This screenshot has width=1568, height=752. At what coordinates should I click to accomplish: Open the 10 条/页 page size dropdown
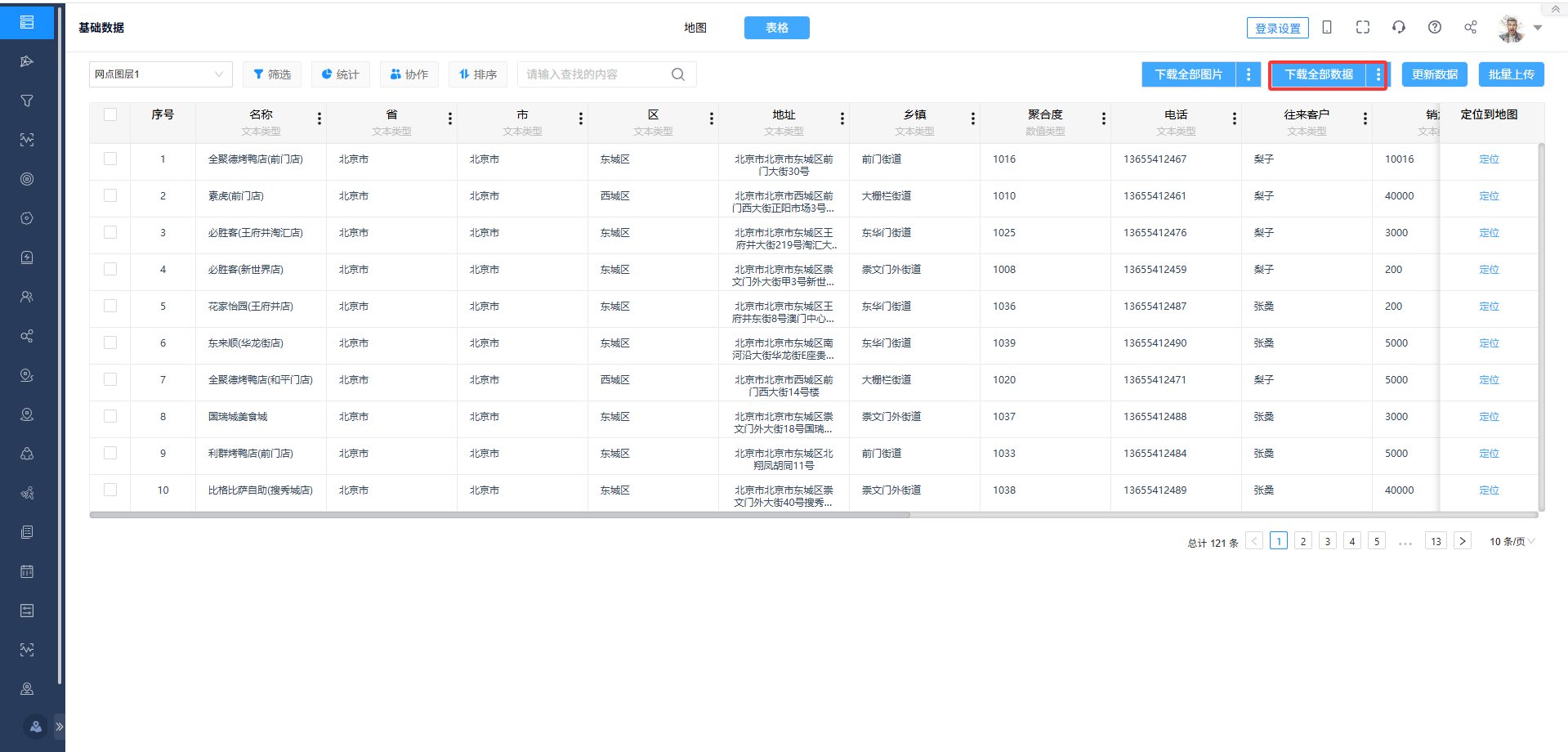coord(1512,541)
